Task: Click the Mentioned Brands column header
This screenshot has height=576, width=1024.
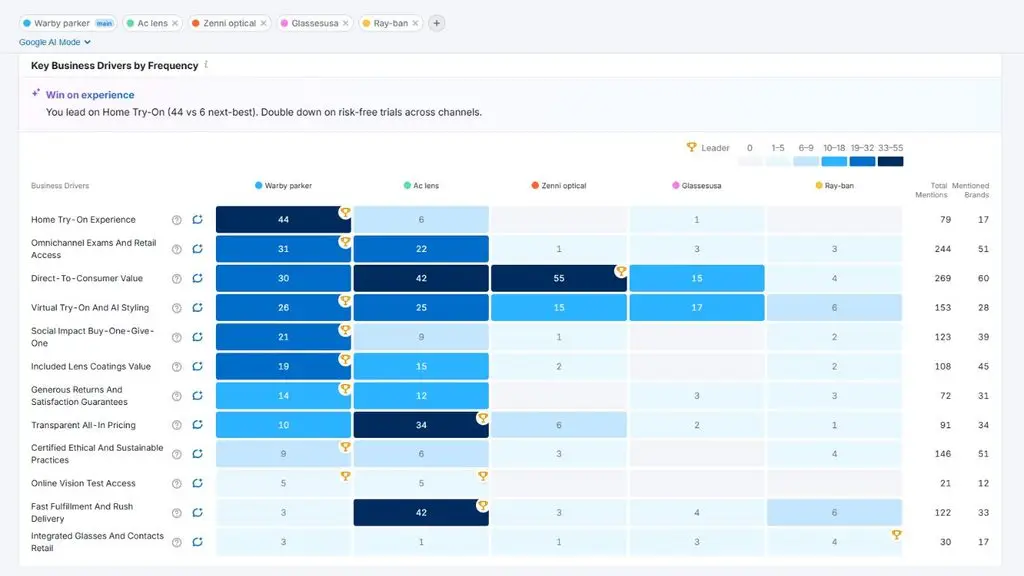Action: (x=970, y=190)
